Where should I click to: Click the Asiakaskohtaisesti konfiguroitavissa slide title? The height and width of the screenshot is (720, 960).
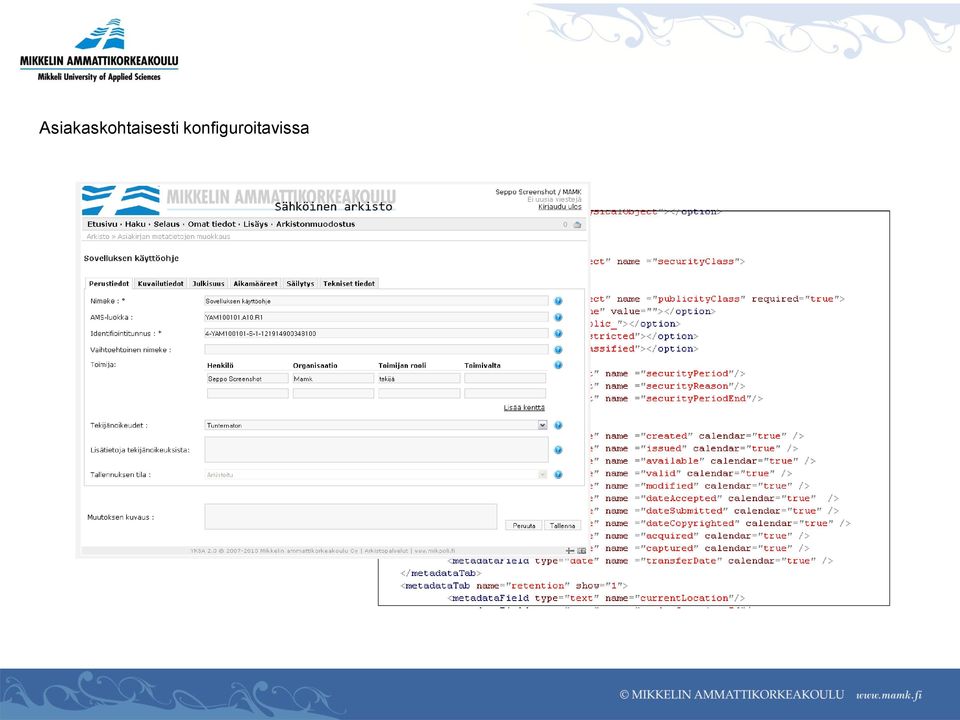[174, 128]
